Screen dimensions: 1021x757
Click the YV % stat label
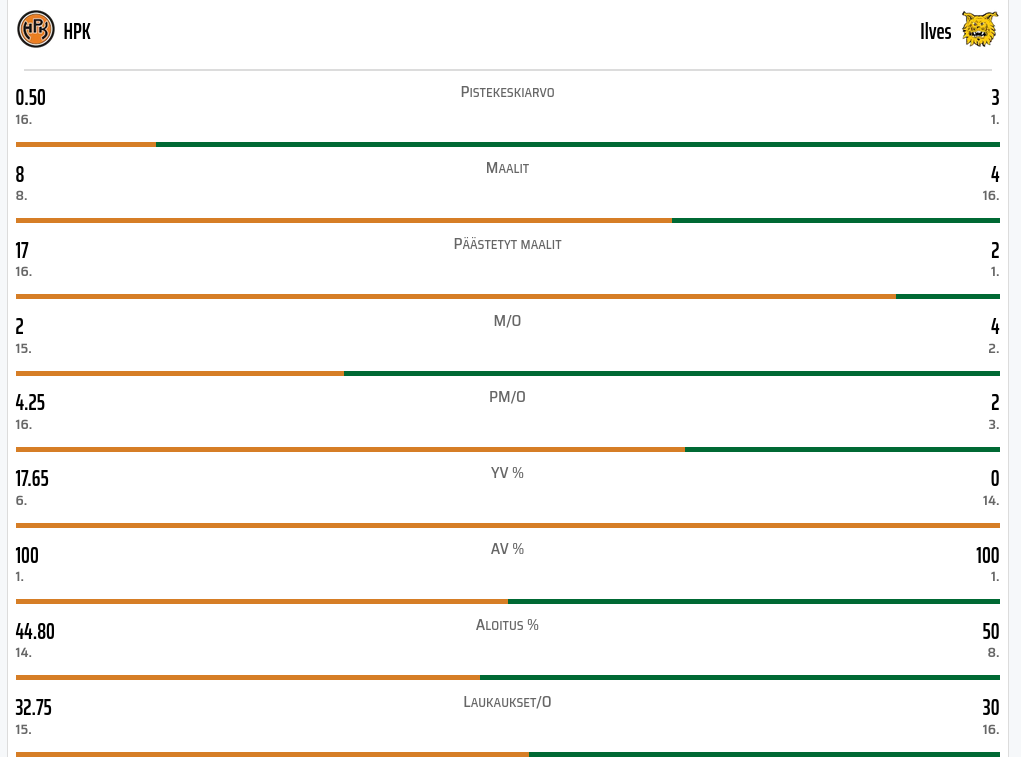click(x=507, y=473)
